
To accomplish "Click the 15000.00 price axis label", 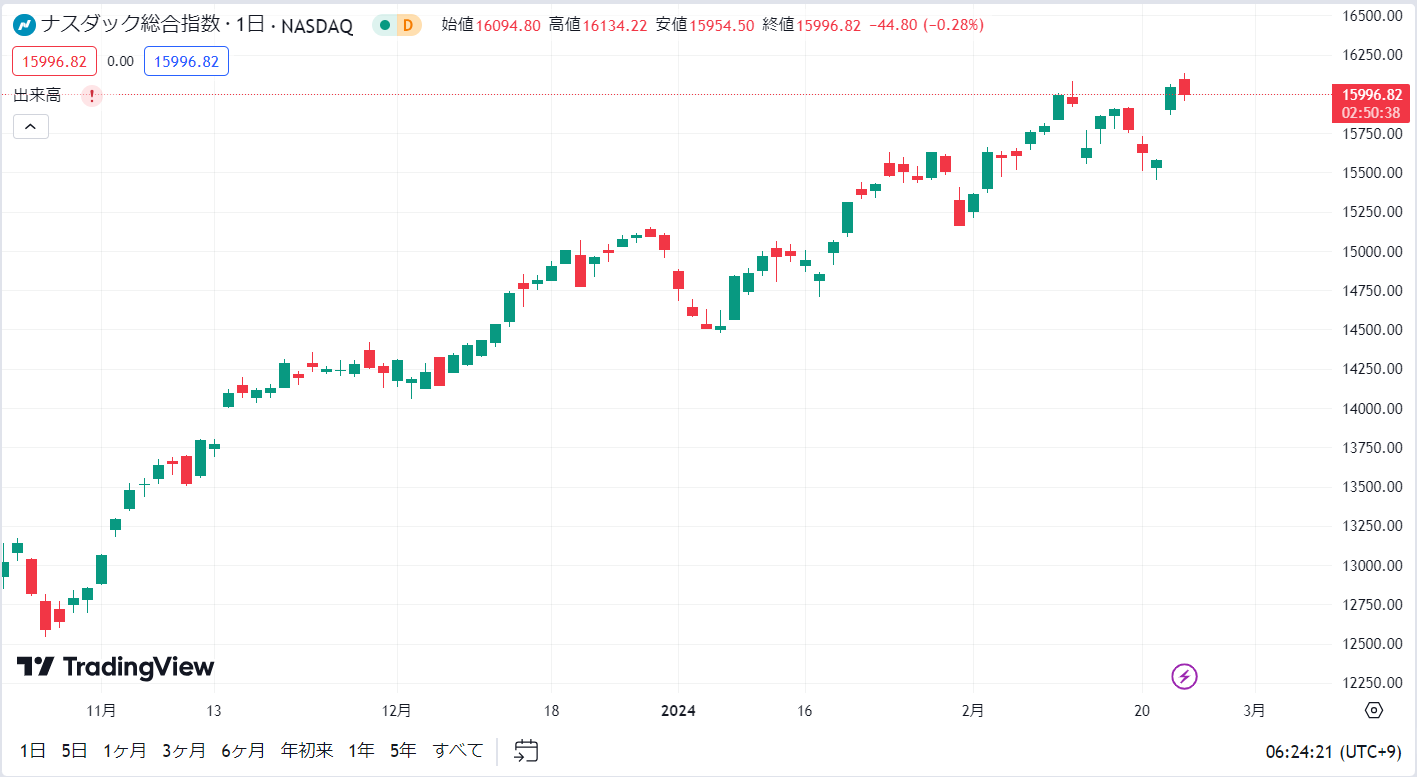I will 1373,251.
